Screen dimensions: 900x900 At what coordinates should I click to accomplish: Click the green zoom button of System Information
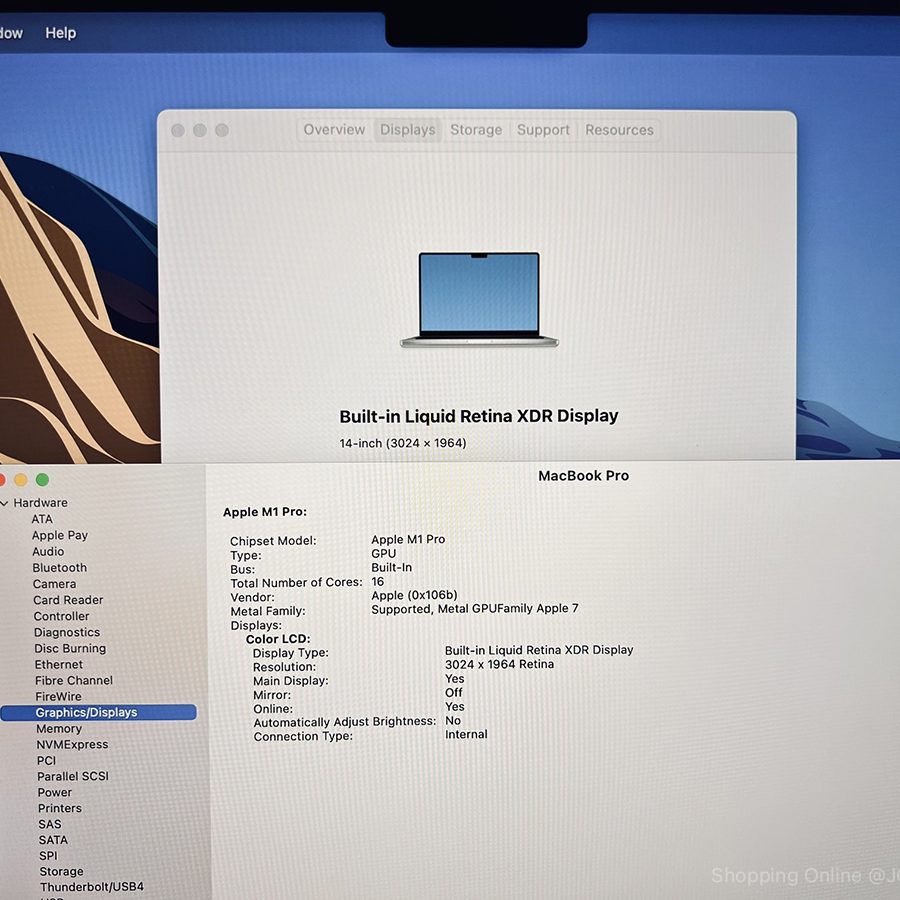[42, 479]
